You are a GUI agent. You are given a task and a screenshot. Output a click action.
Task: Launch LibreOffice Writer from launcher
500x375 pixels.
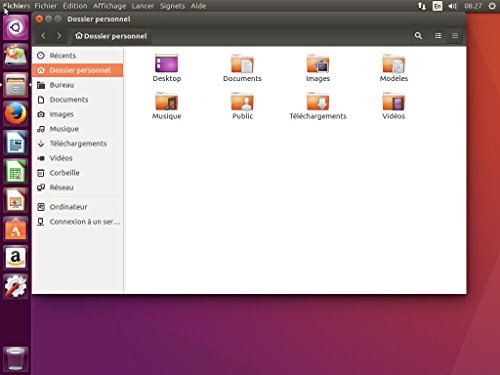pos(15,143)
